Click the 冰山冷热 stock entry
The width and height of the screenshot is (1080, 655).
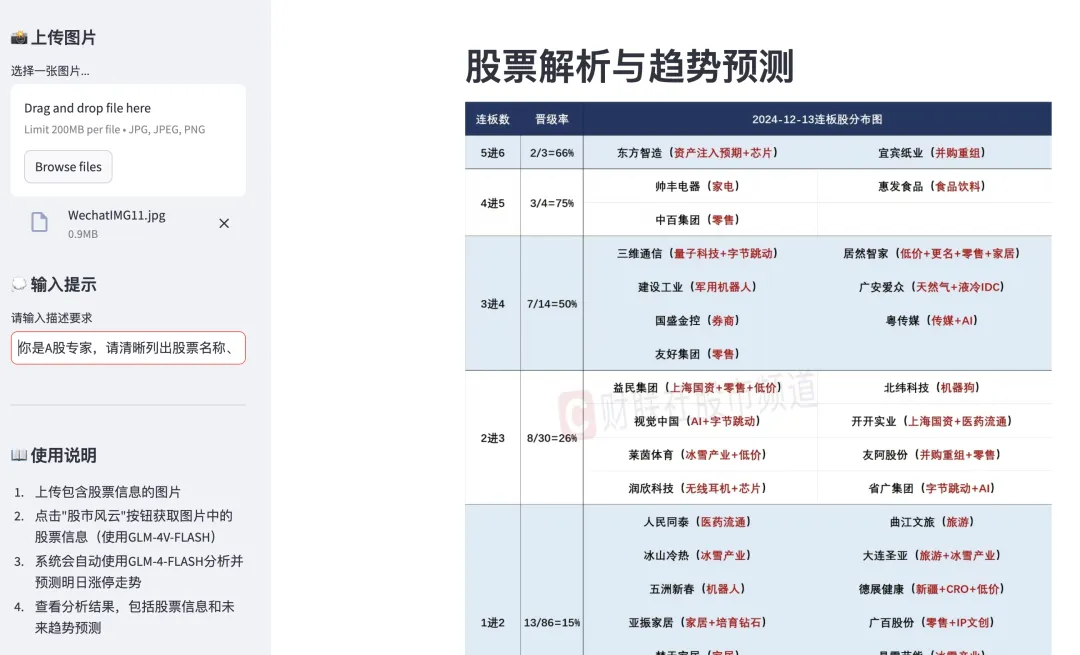698,555
